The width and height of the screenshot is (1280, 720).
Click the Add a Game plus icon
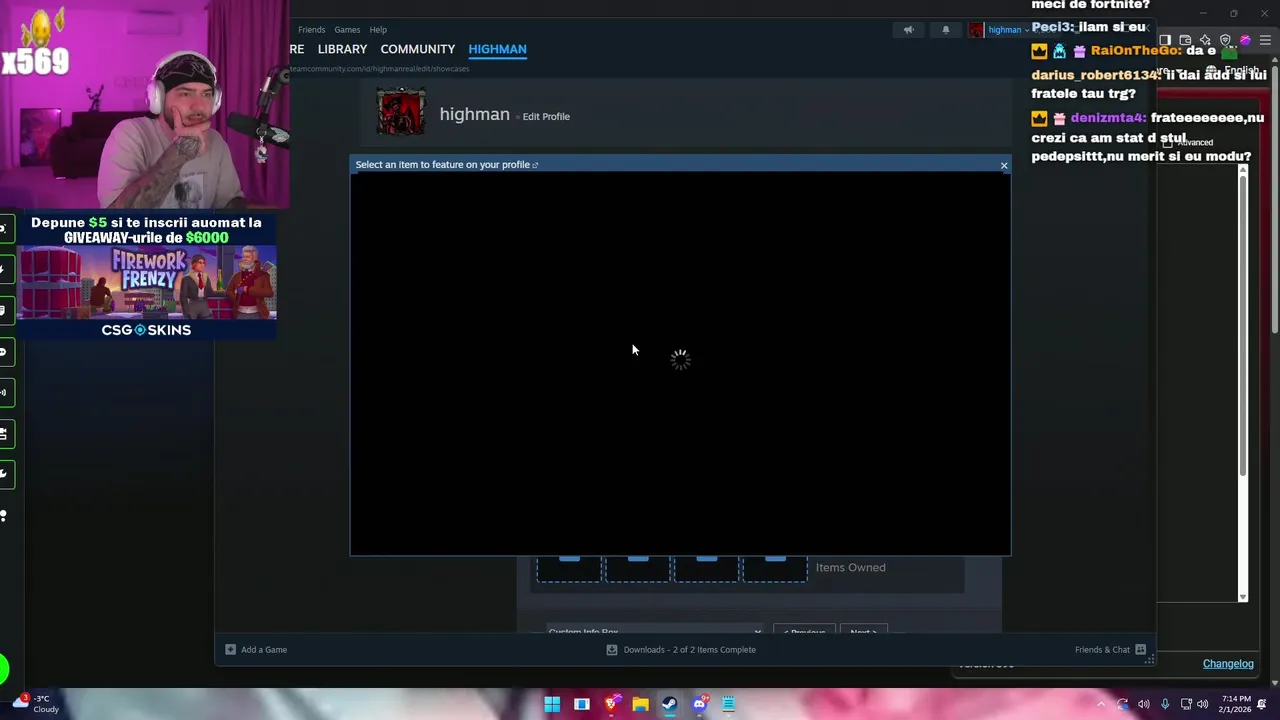tap(230, 650)
